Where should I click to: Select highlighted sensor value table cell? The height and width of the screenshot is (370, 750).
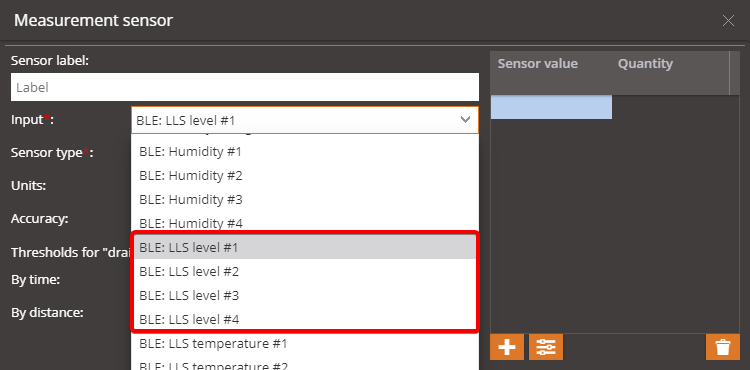click(551, 107)
